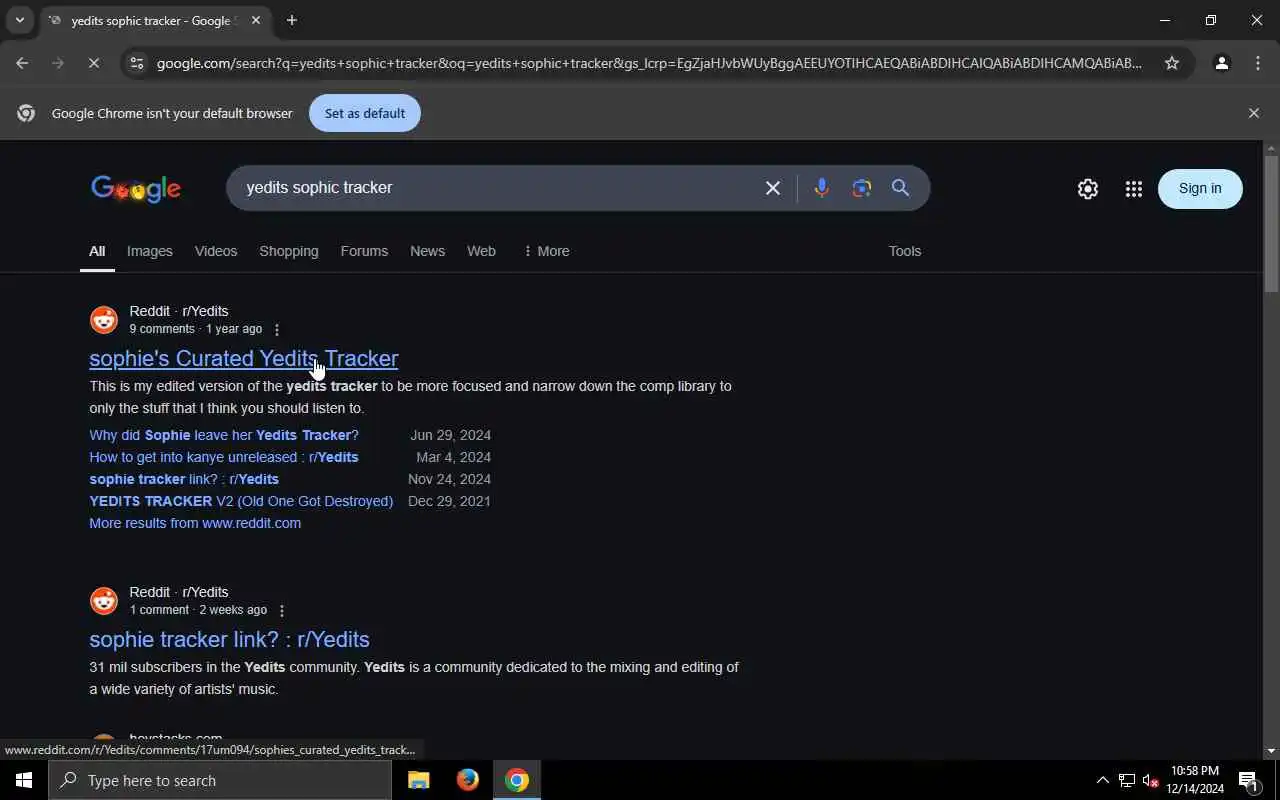Switch to the Videos tab
1280x800 pixels.
tap(216, 251)
